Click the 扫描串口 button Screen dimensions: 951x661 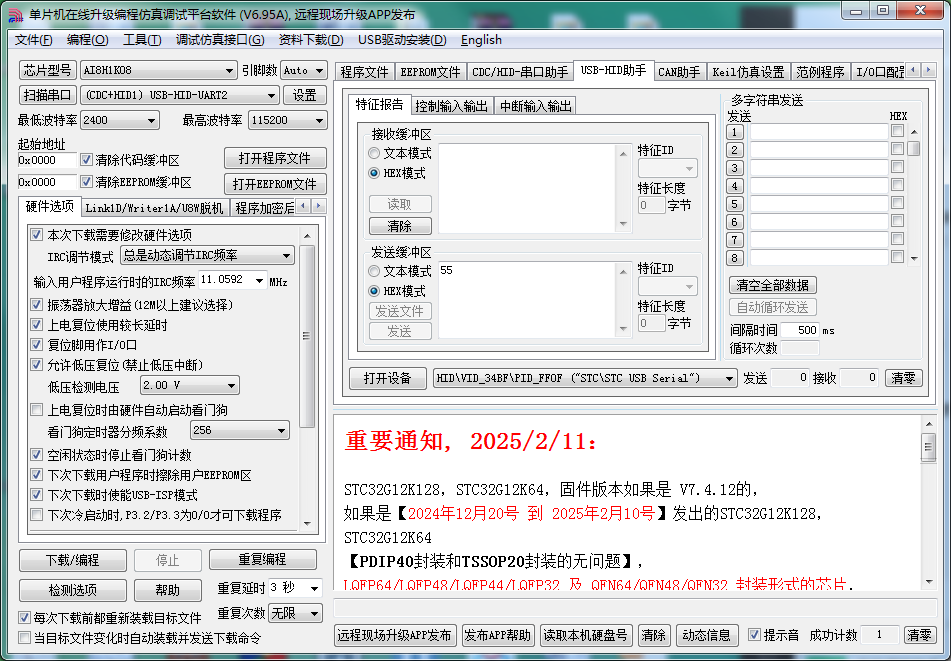tap(48, 95)
